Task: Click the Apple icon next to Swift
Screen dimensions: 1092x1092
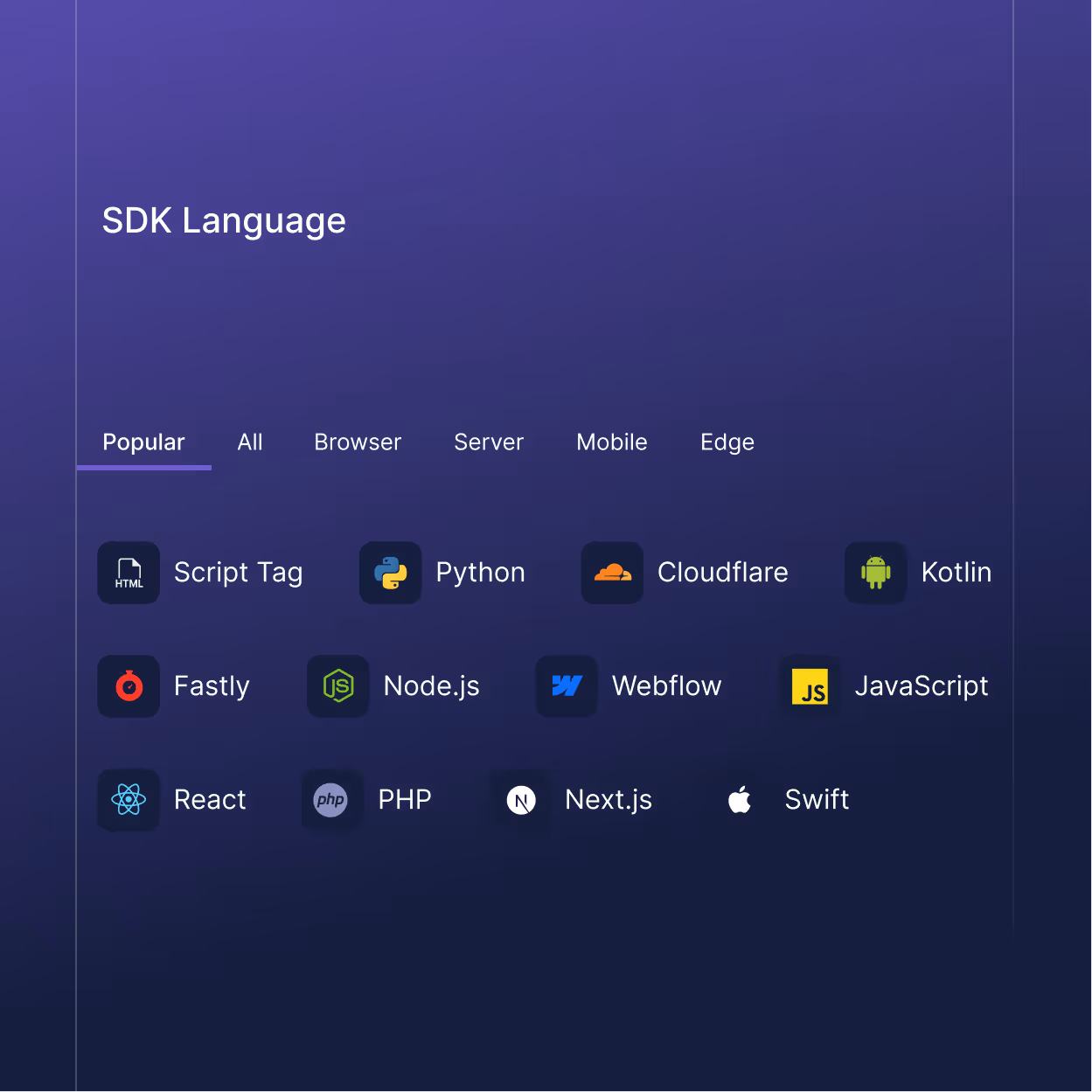Action: pyautogui.click(x=740, y=799)
